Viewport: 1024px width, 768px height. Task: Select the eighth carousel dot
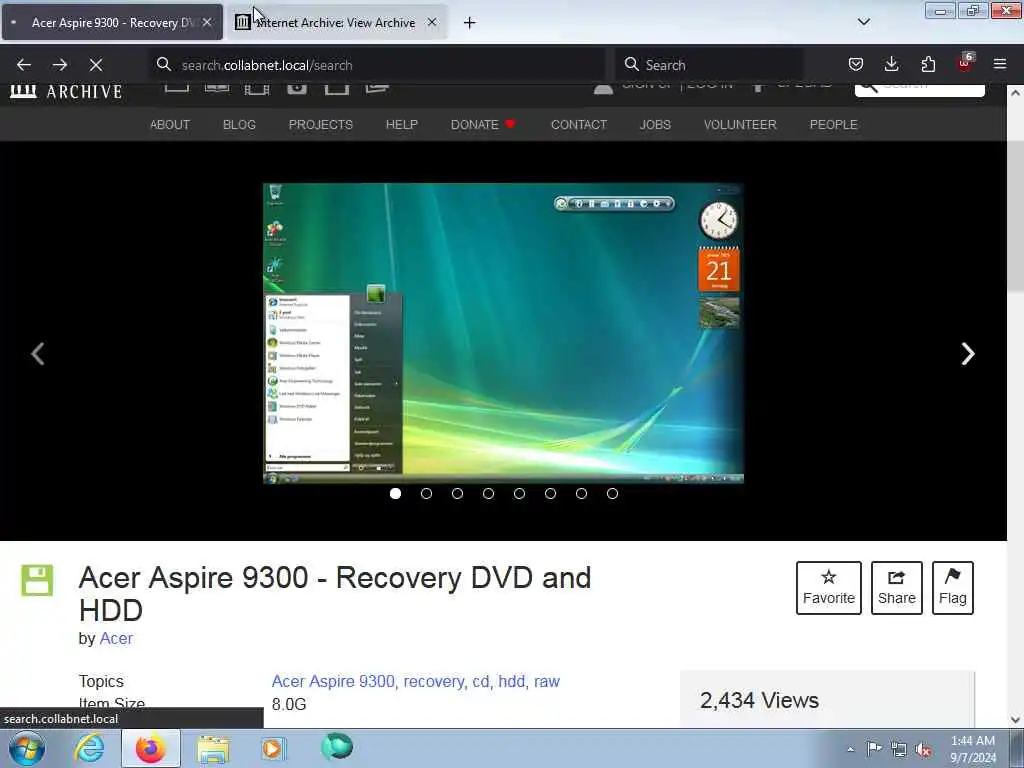coord(612,494)
